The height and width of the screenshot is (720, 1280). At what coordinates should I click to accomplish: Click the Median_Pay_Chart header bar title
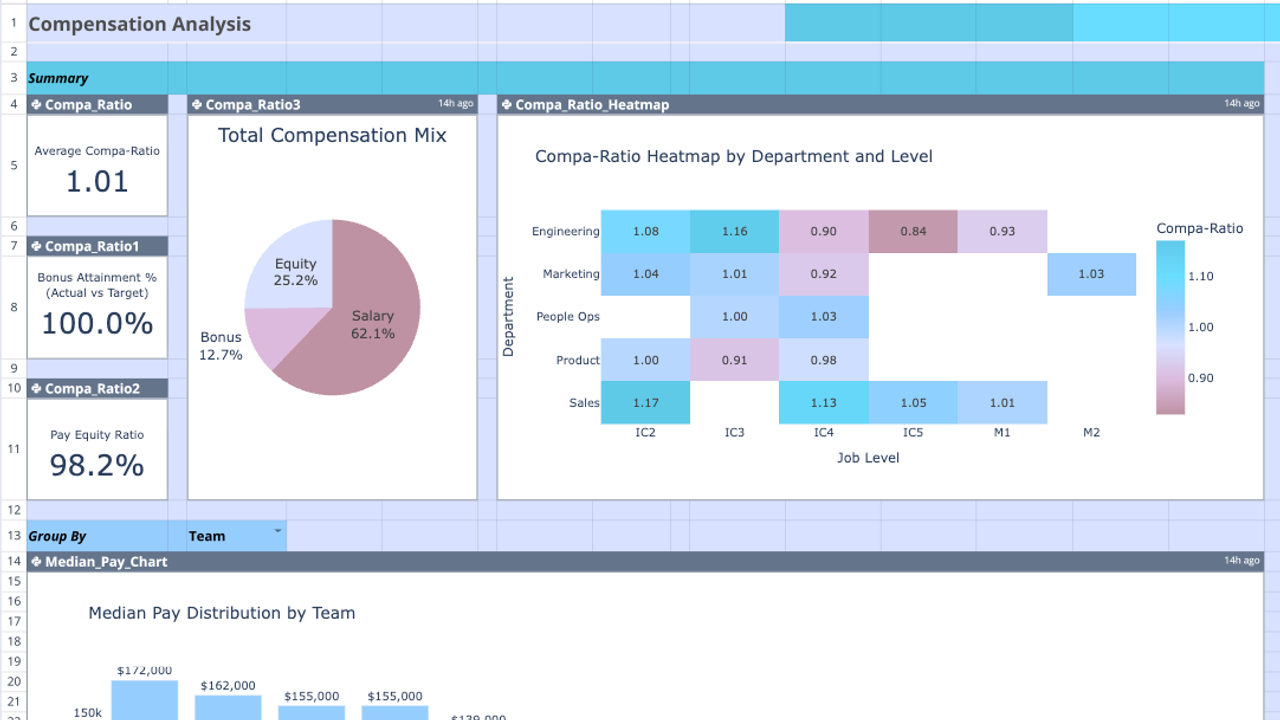[x=106, y=562]
